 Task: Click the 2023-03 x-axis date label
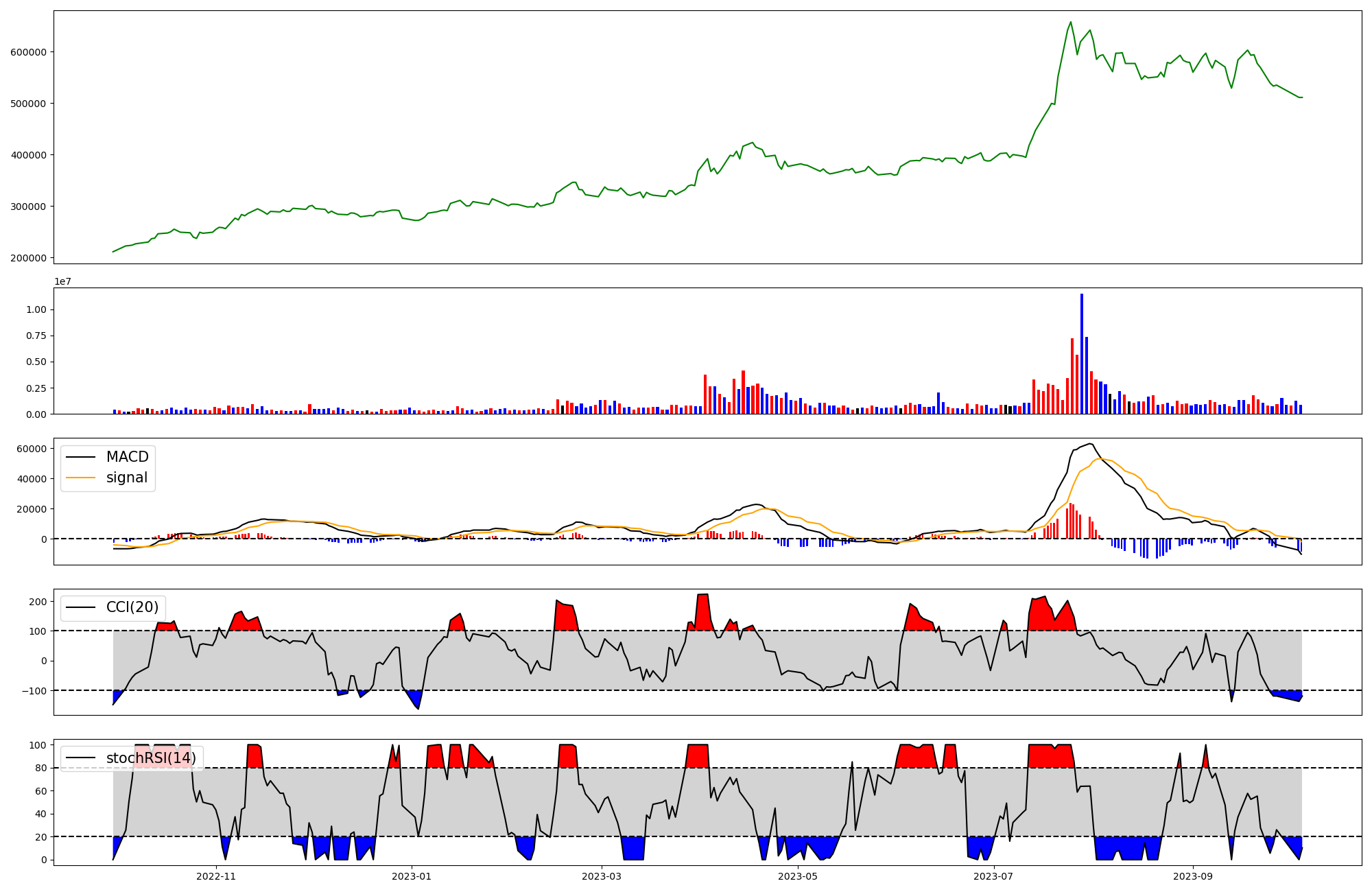(x=602, y=876)
